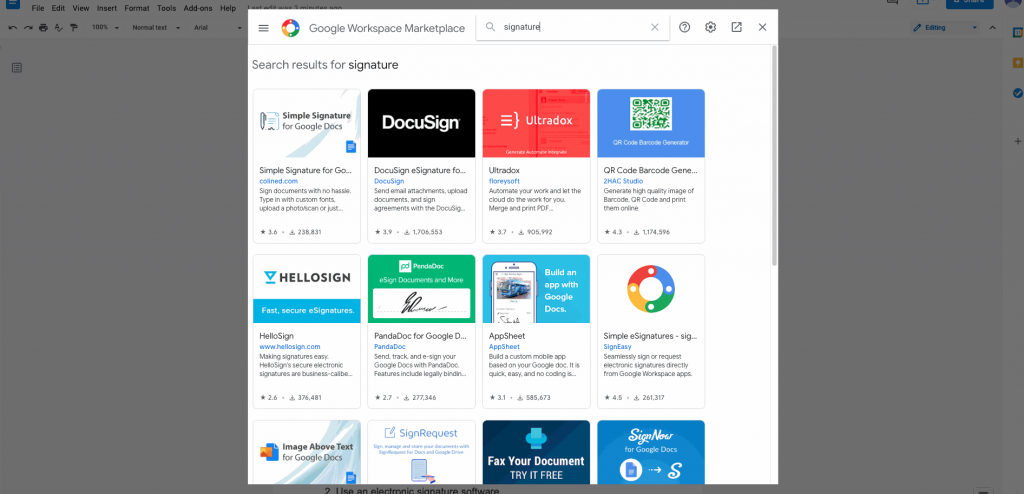Open the PandaDoc app thumbnail

coord(421,289)
